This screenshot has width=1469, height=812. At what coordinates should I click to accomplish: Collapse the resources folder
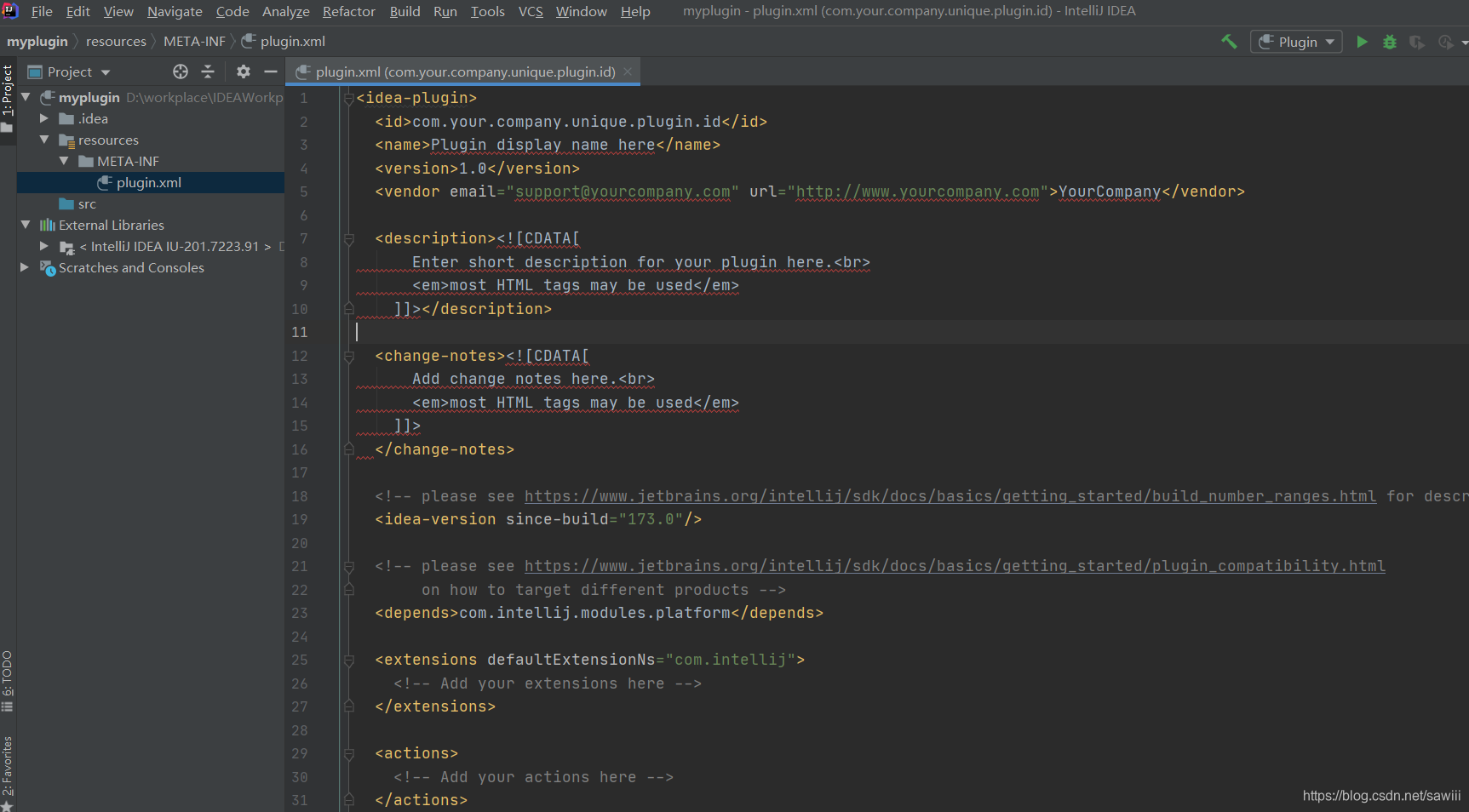pyautogui.click(x=44, y=140)
